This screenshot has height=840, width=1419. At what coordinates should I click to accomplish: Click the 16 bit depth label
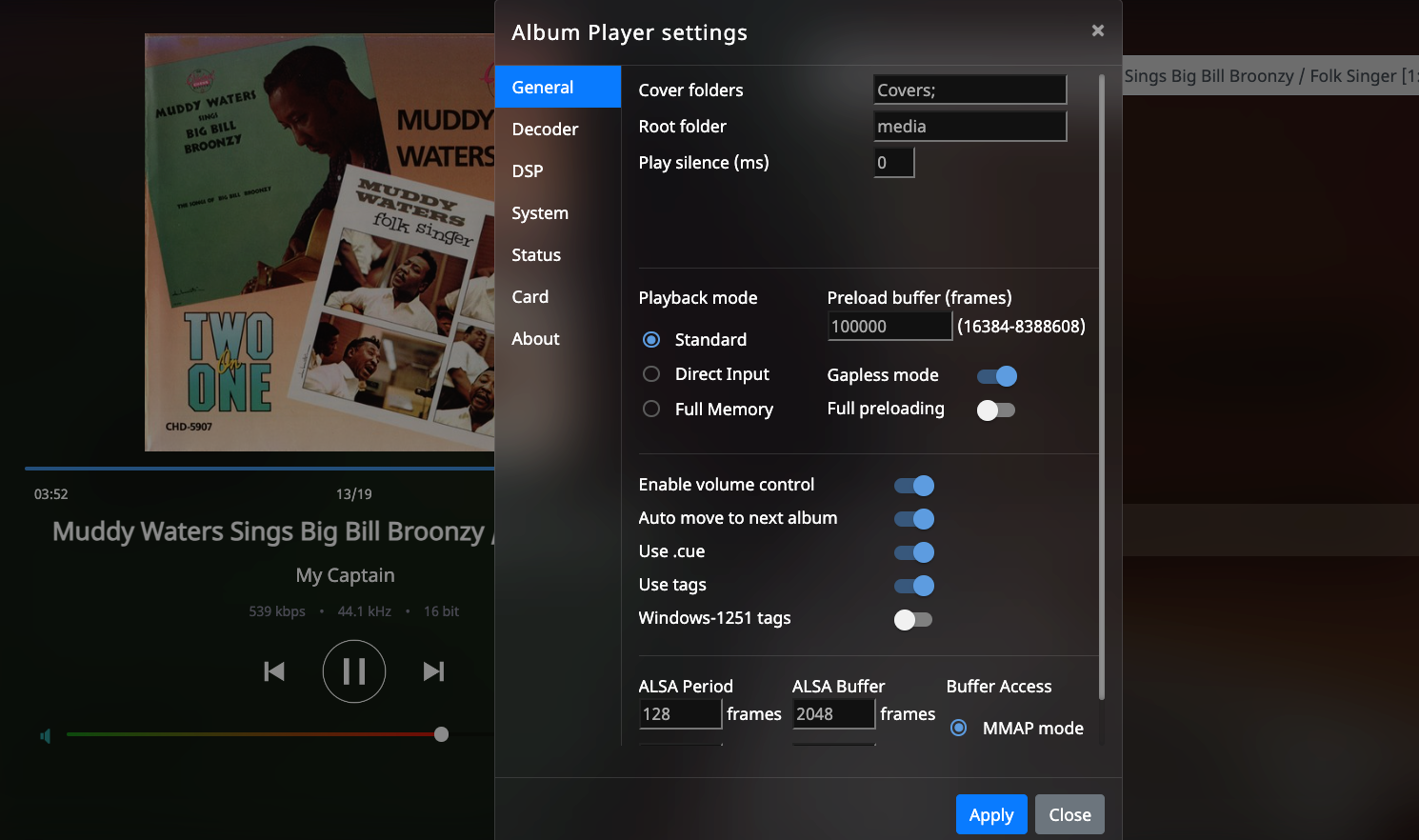click(x=441, y=611)
